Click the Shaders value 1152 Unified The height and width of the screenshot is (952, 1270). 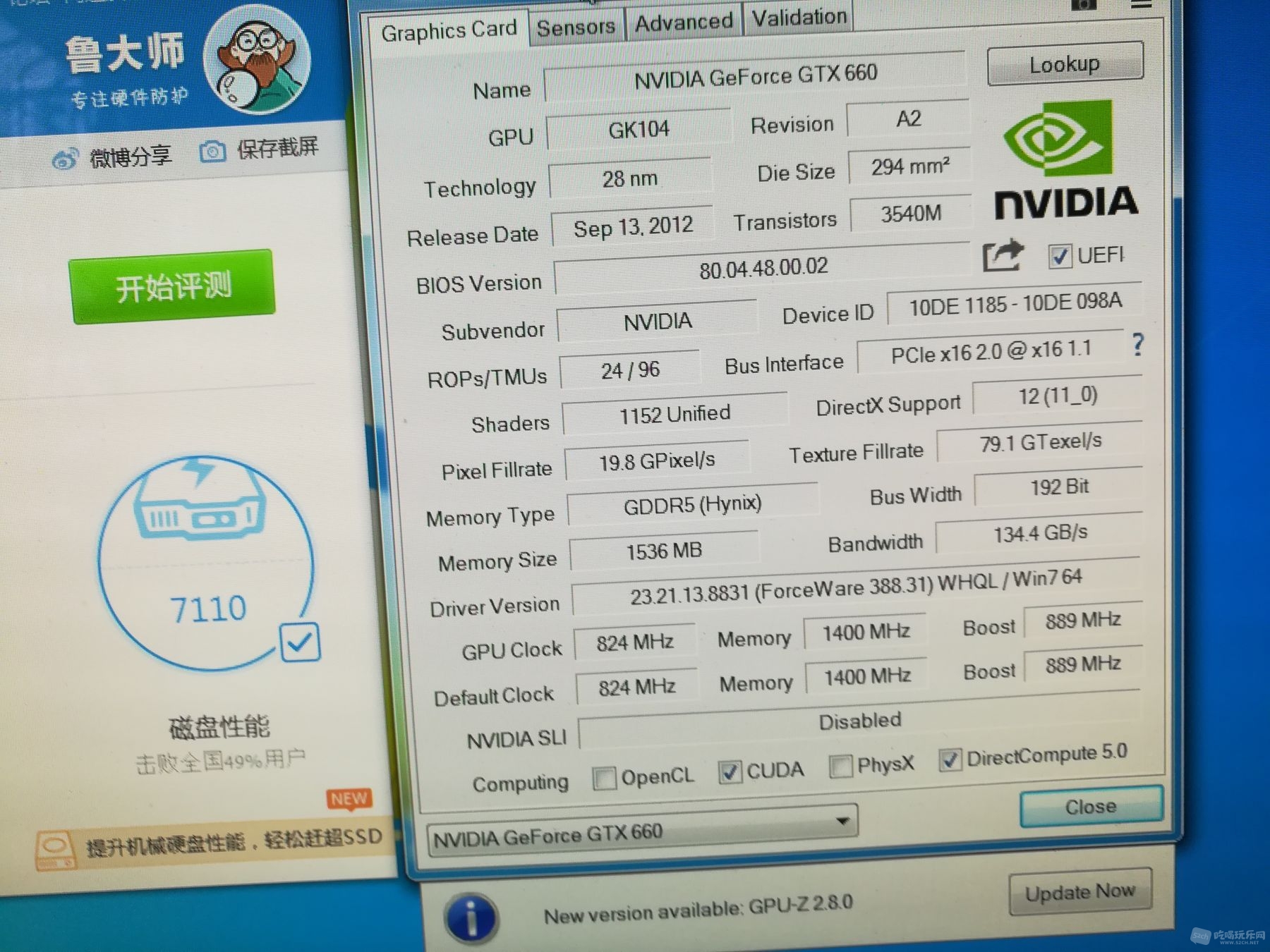pos(675,415)
